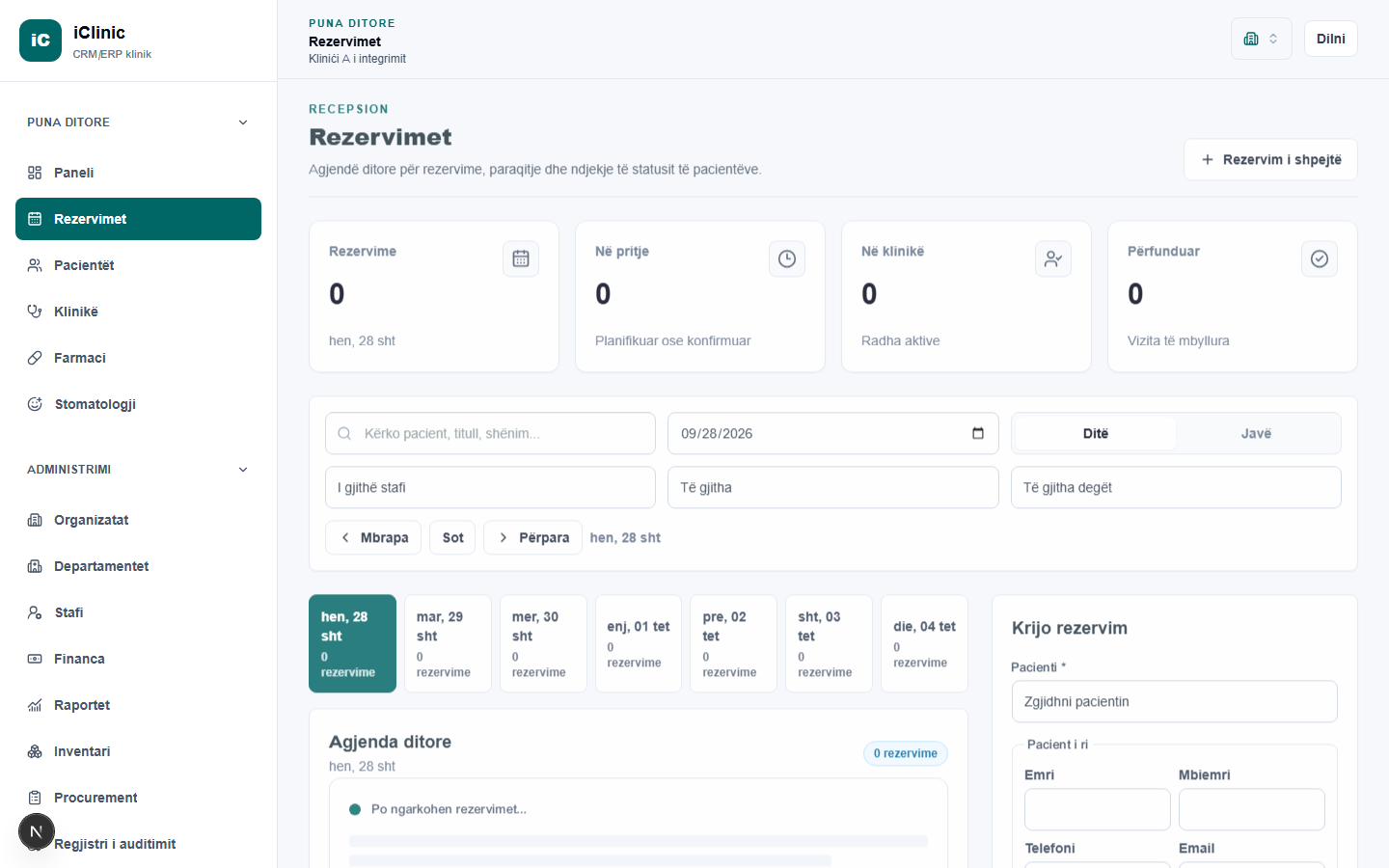
Task: Click the Procurement clipboard icon
Action: (x=35, y=798)
